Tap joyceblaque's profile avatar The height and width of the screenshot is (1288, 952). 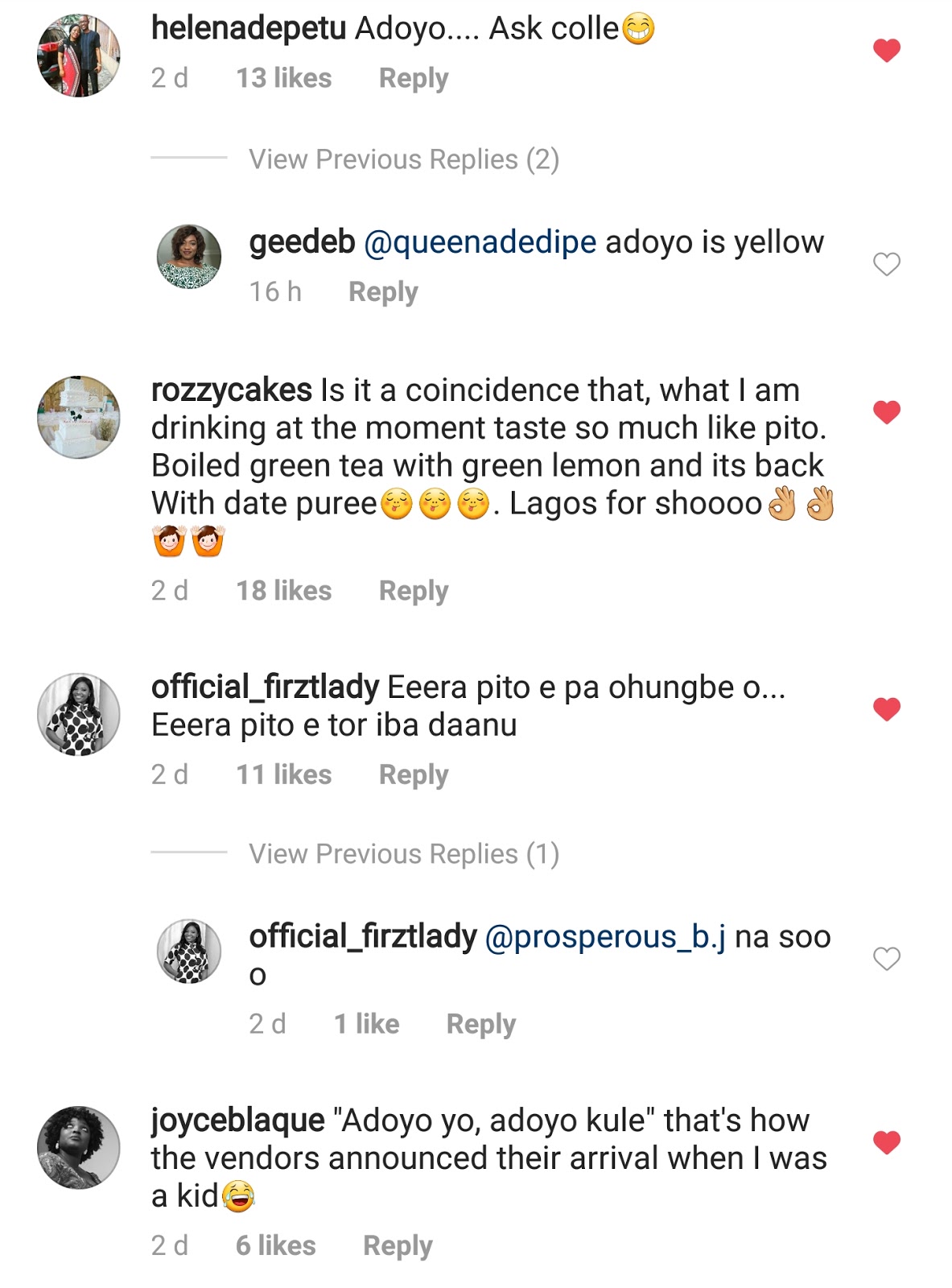coord(79,1147)
